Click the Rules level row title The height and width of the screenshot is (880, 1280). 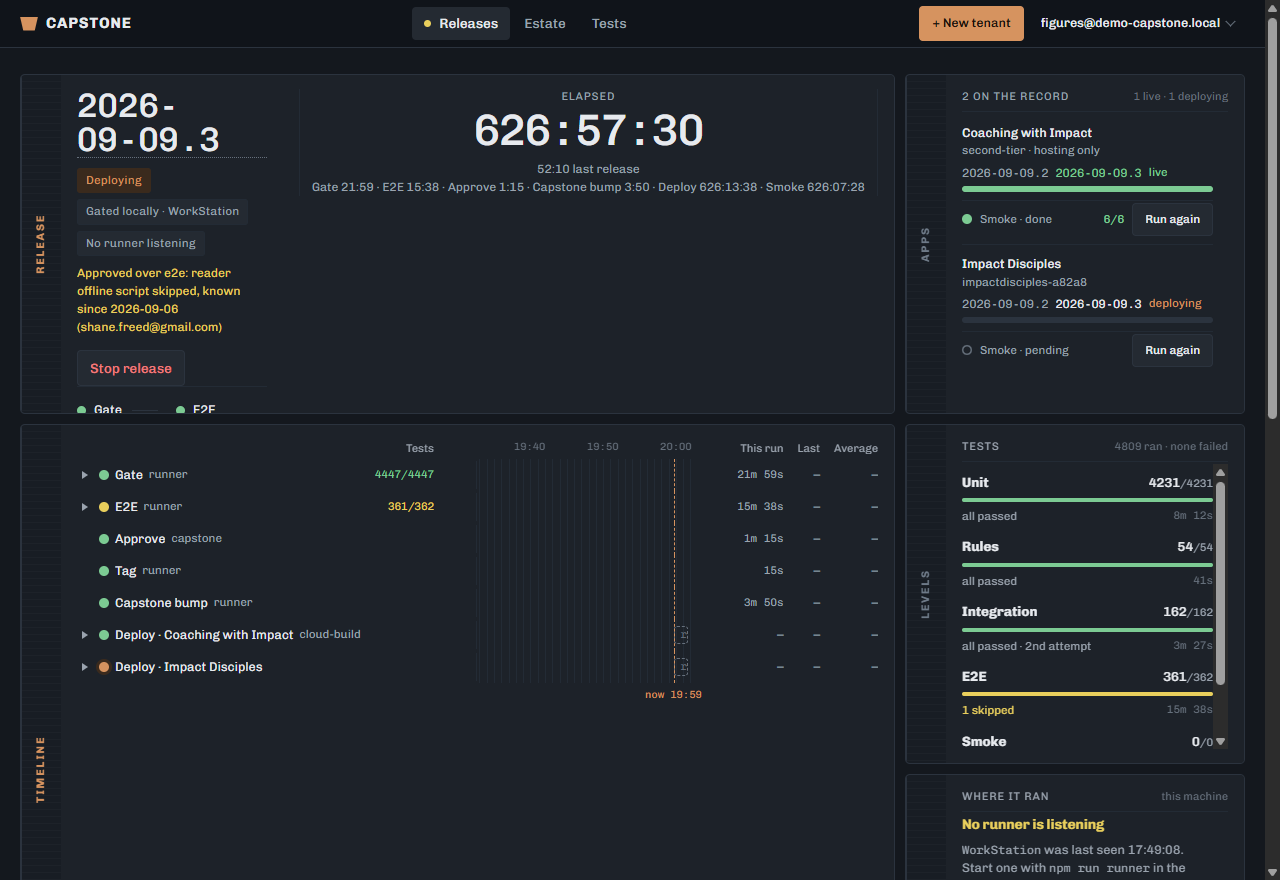point(980,546)
